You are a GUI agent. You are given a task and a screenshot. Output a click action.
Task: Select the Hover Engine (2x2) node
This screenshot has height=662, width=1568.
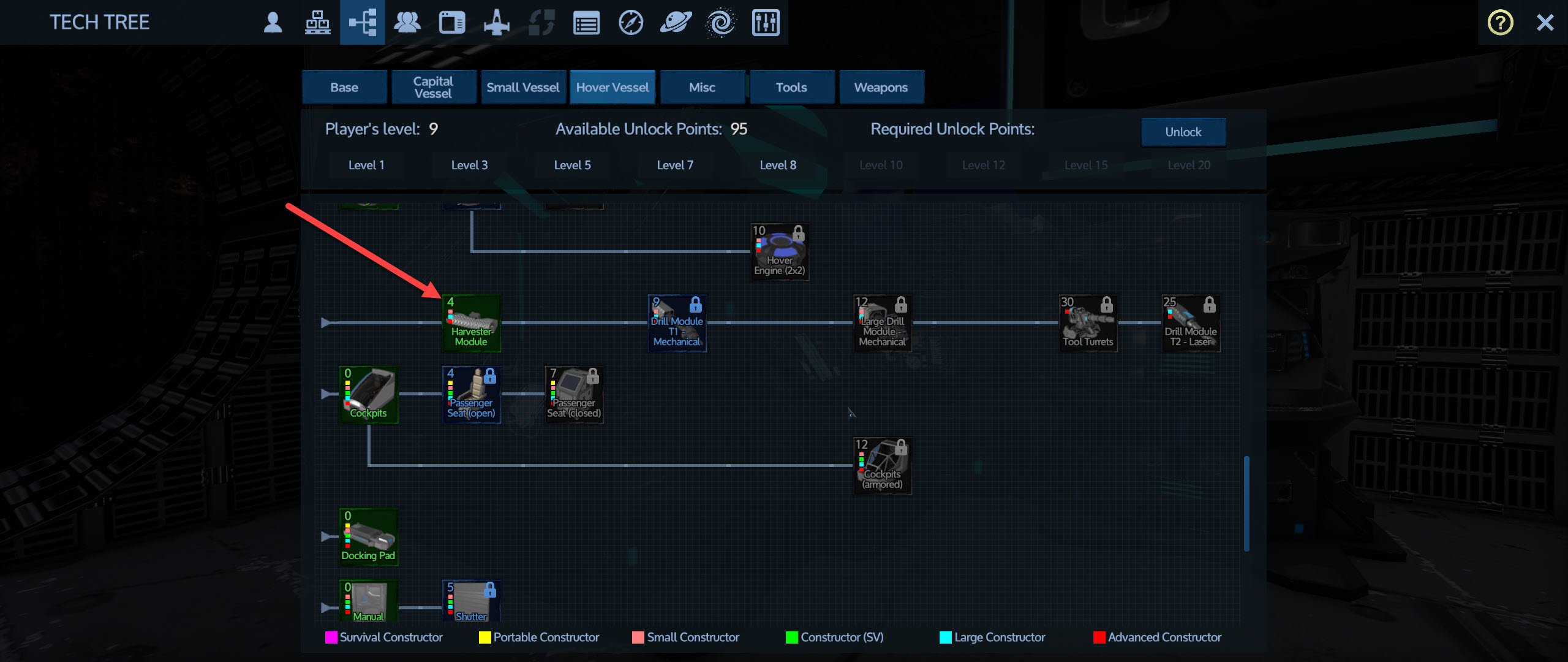[x=780, y=252]
